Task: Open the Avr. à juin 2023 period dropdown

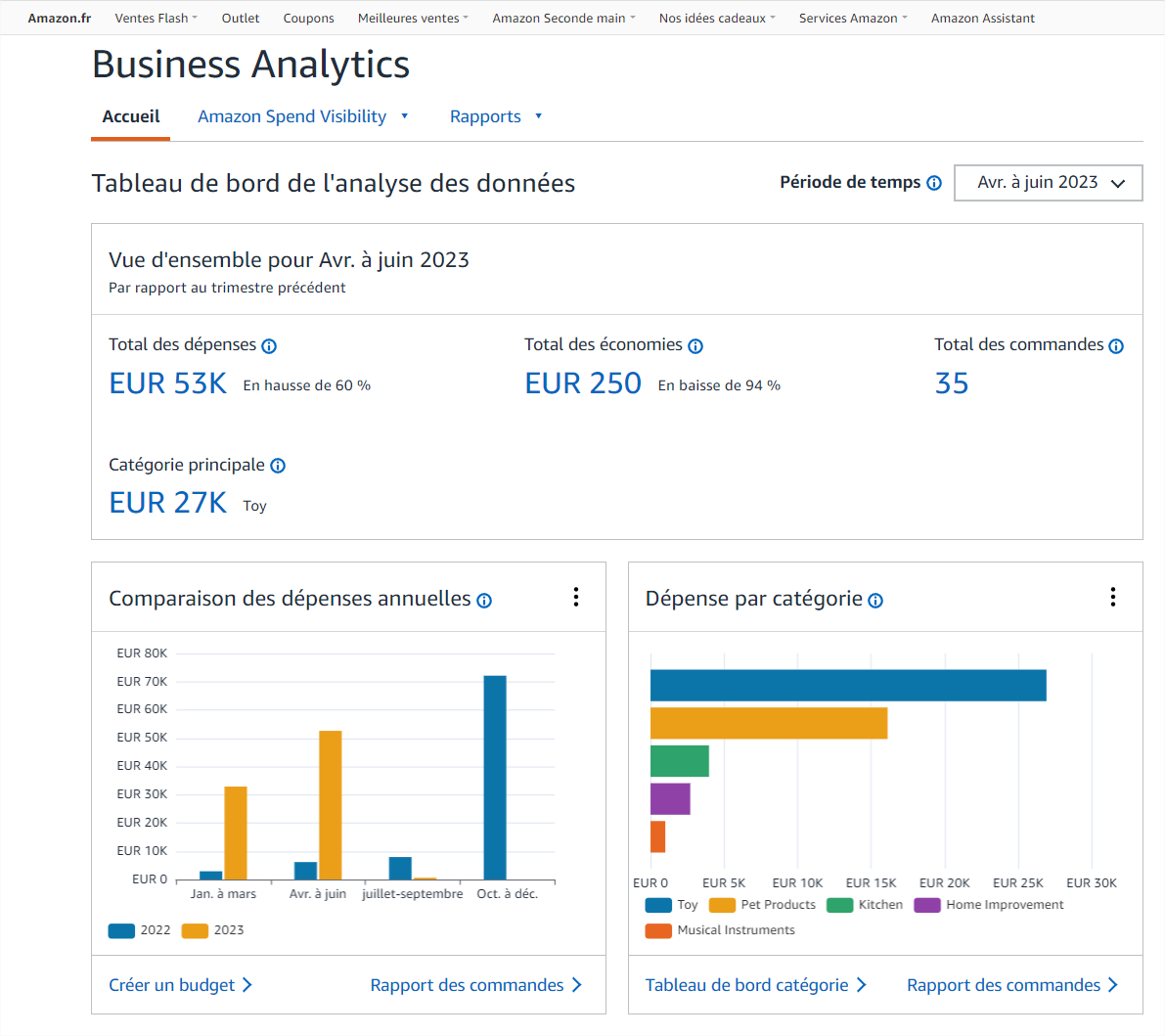Action: pyautogui.click(x=1048, y=183)
